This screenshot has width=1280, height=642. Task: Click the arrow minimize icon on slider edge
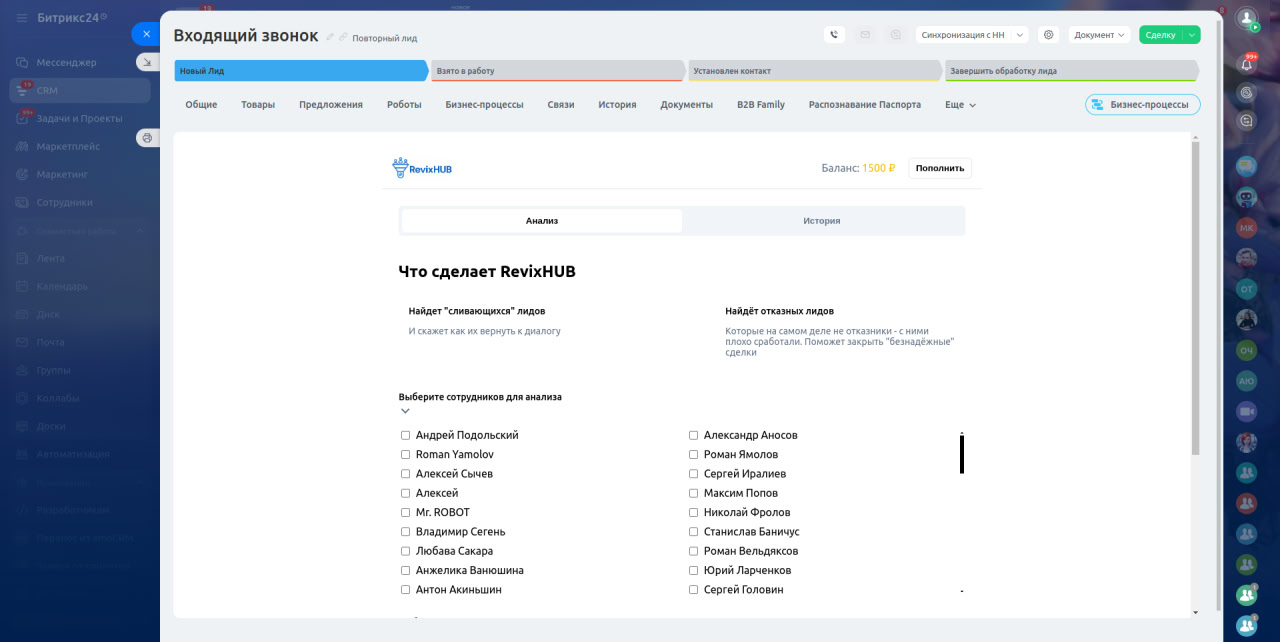coord(146,62)
